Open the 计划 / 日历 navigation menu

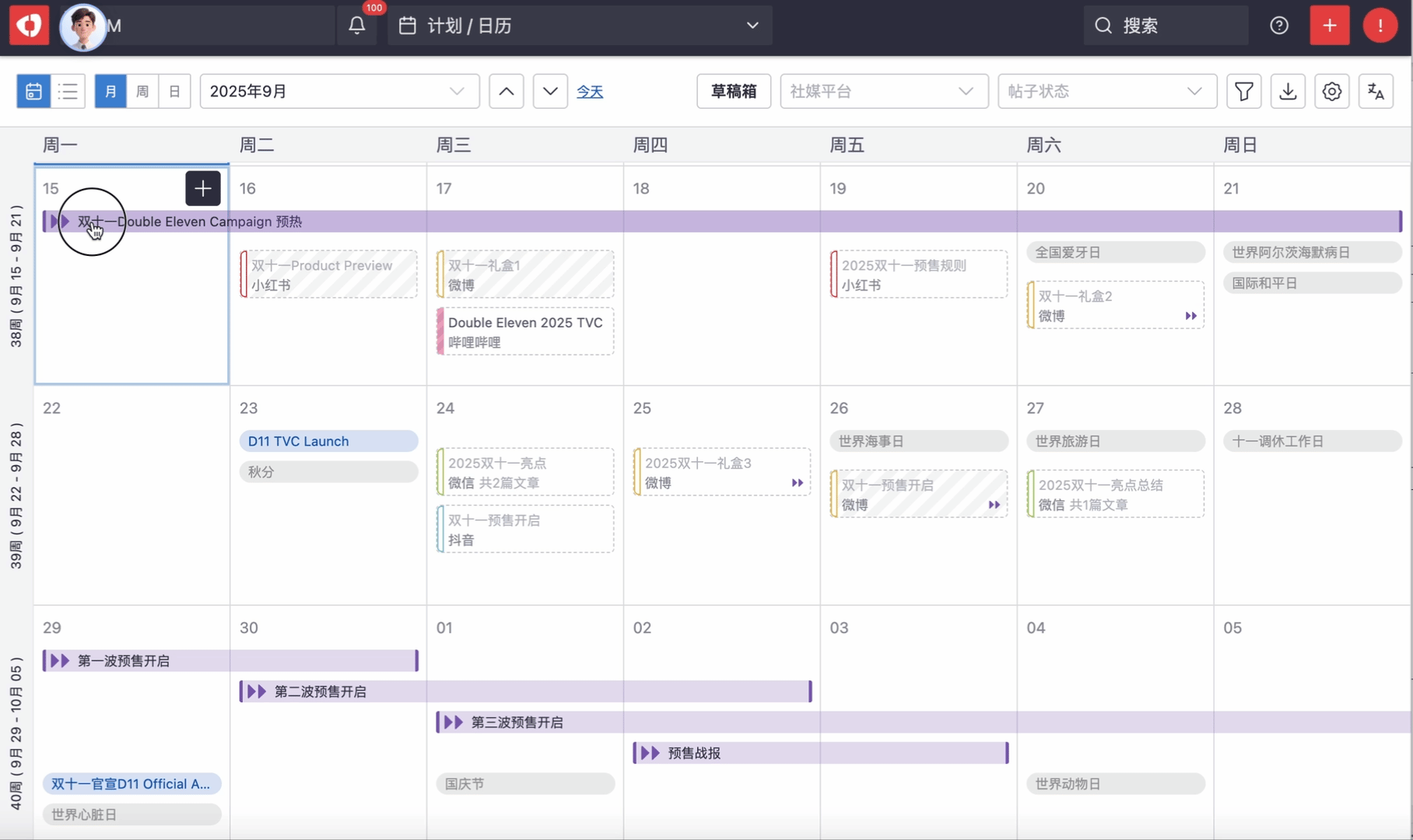tap(579, 26)
